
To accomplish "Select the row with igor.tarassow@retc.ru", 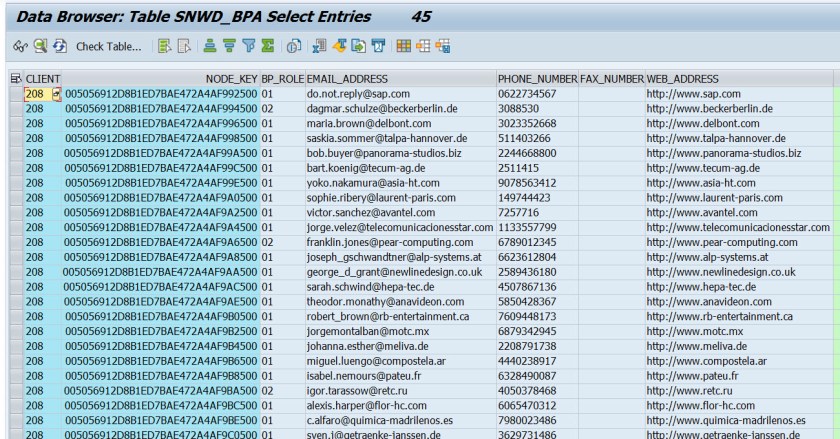I will [16, 391].
